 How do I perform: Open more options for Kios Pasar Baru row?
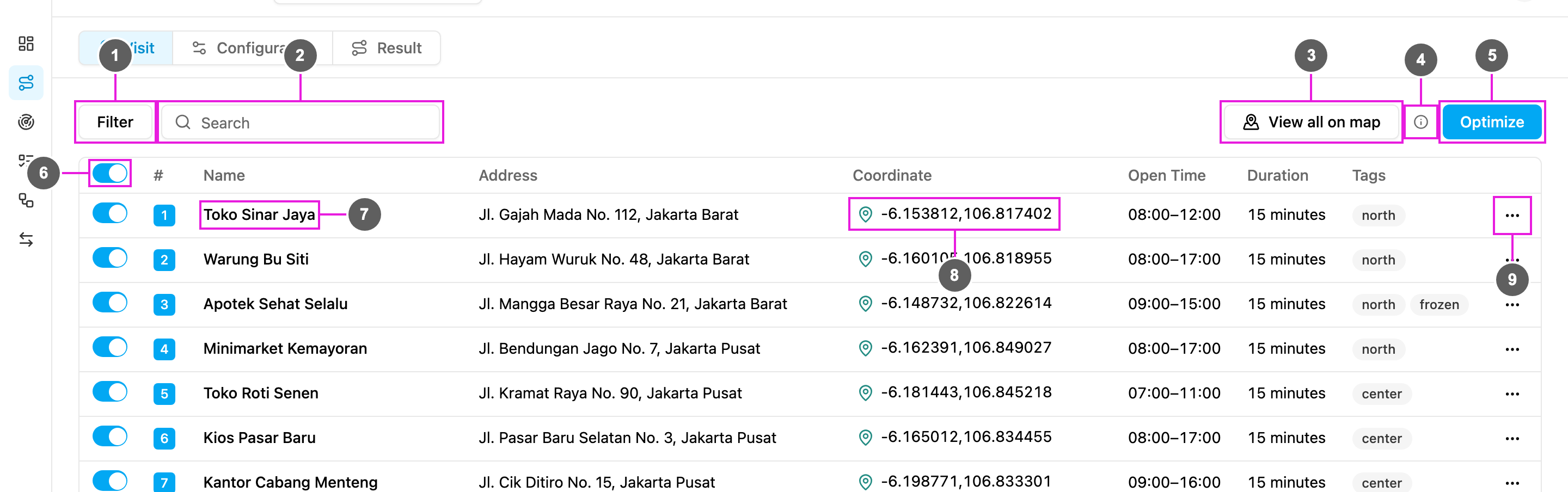coord(1512,439)
